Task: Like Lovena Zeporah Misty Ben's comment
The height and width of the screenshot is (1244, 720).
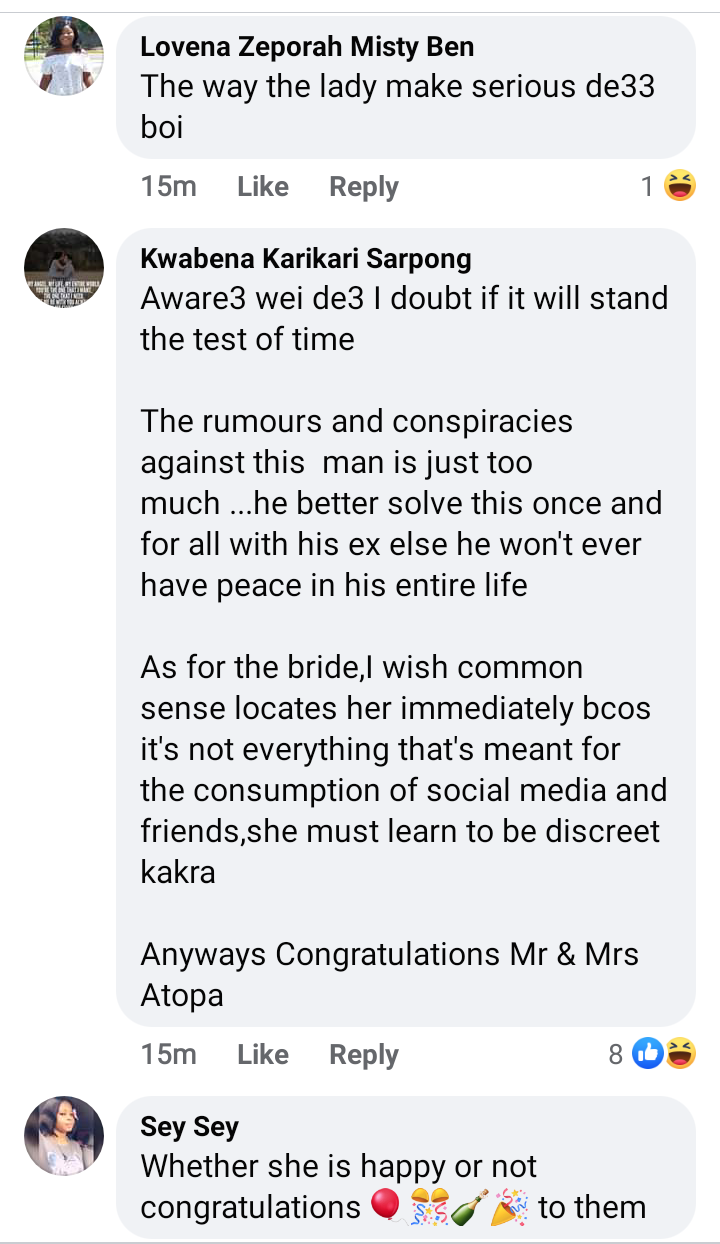Action: [263, 187]
